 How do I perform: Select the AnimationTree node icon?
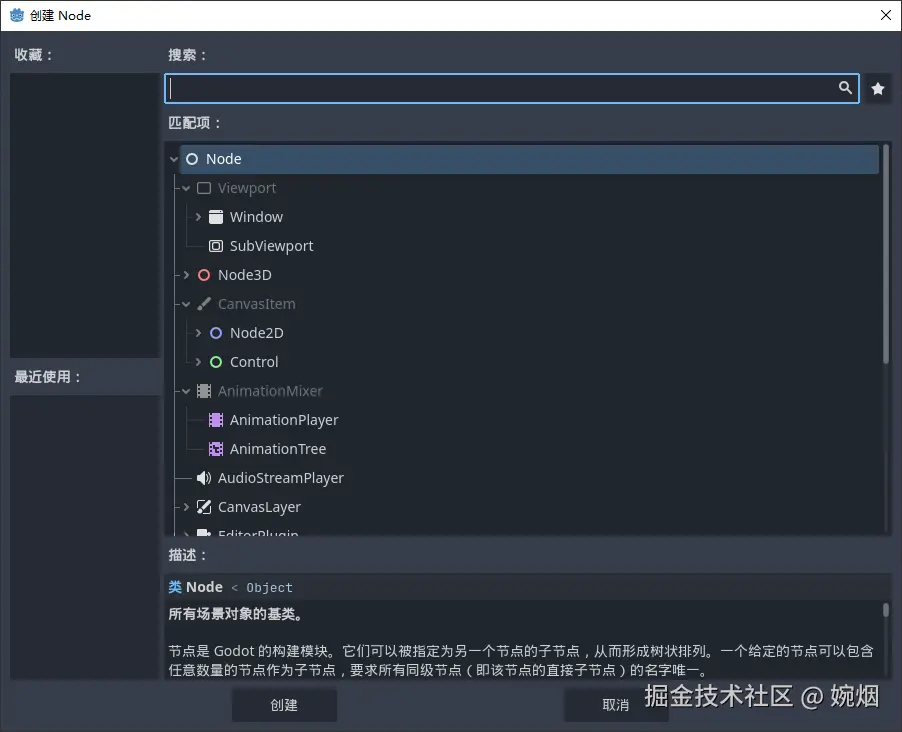pos(216,449)
